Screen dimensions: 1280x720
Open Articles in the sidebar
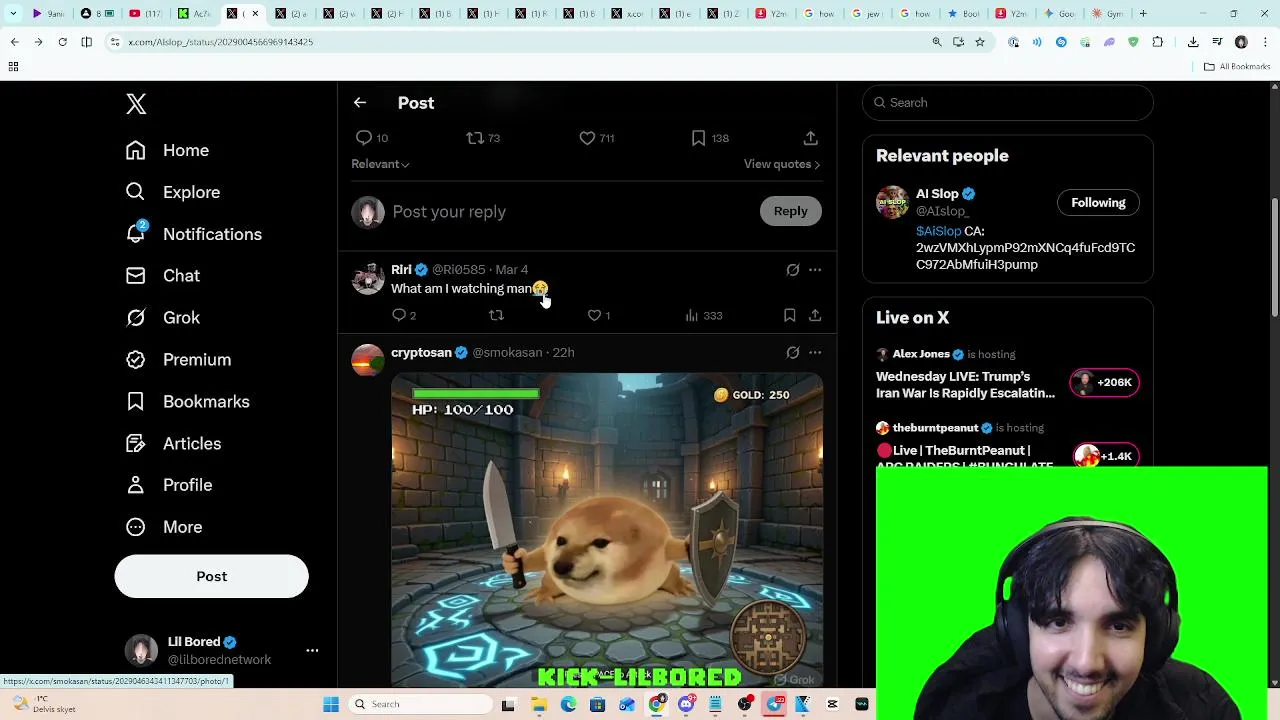point(173,444)
